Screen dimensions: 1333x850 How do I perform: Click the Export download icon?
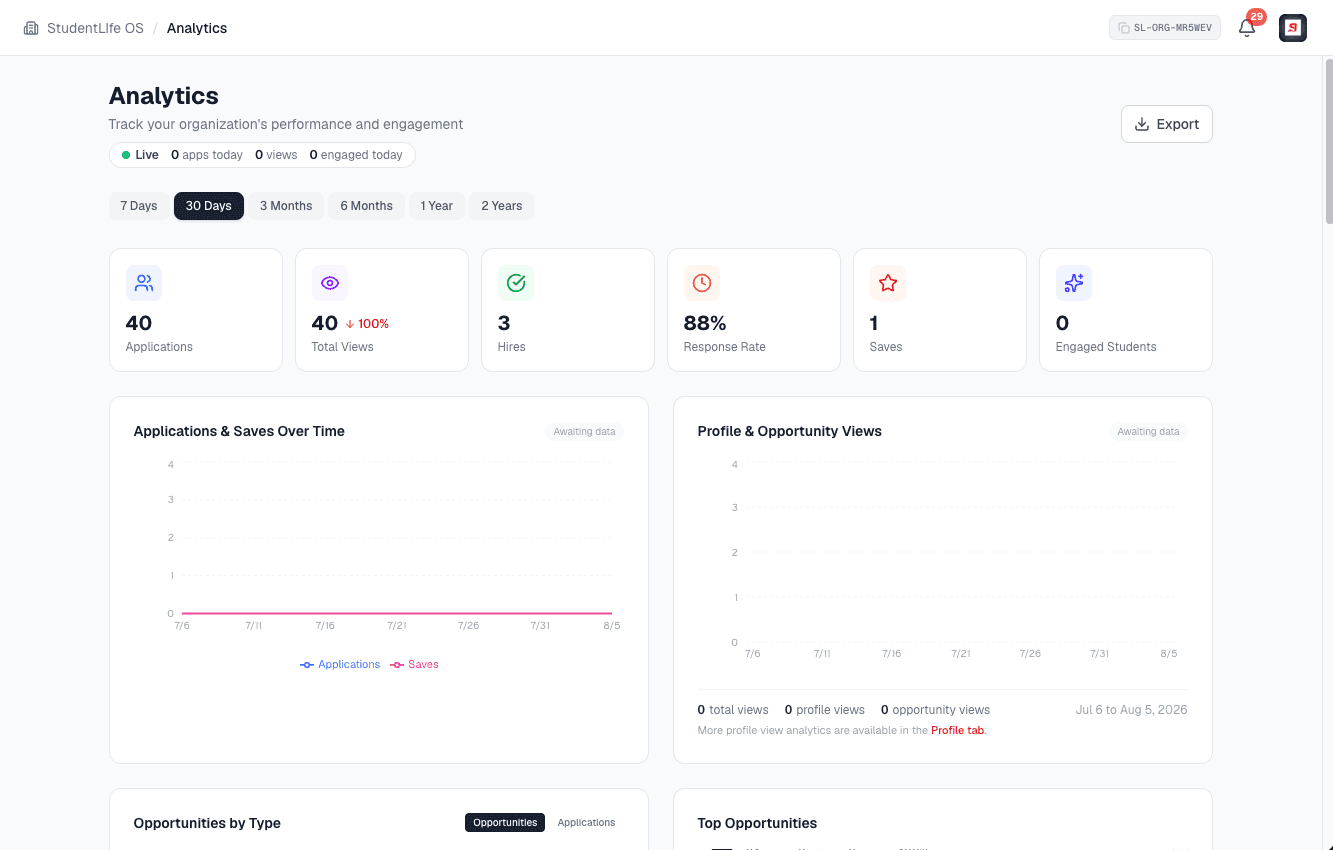click(1142, 124)
